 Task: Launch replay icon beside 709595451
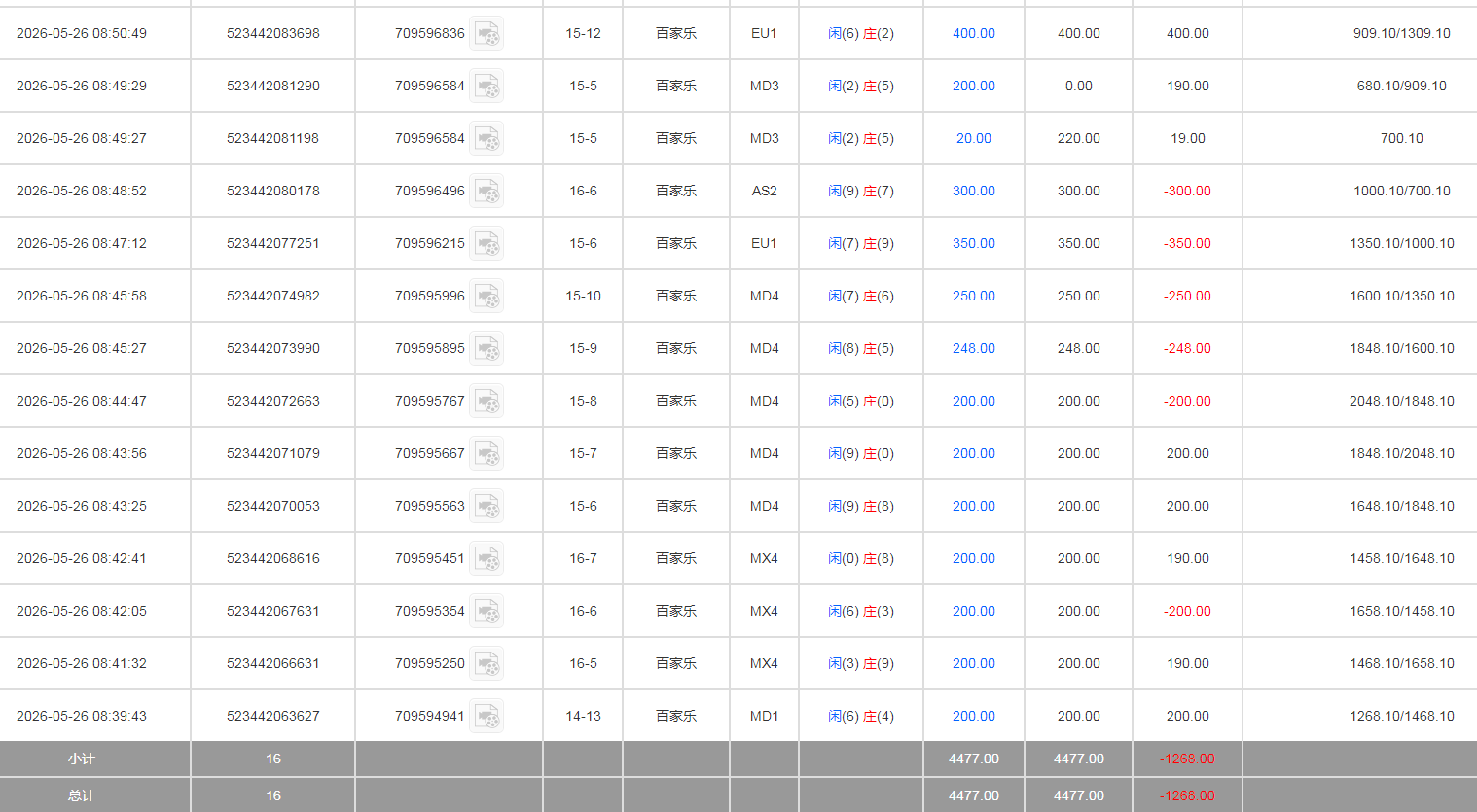click(487, 559)
